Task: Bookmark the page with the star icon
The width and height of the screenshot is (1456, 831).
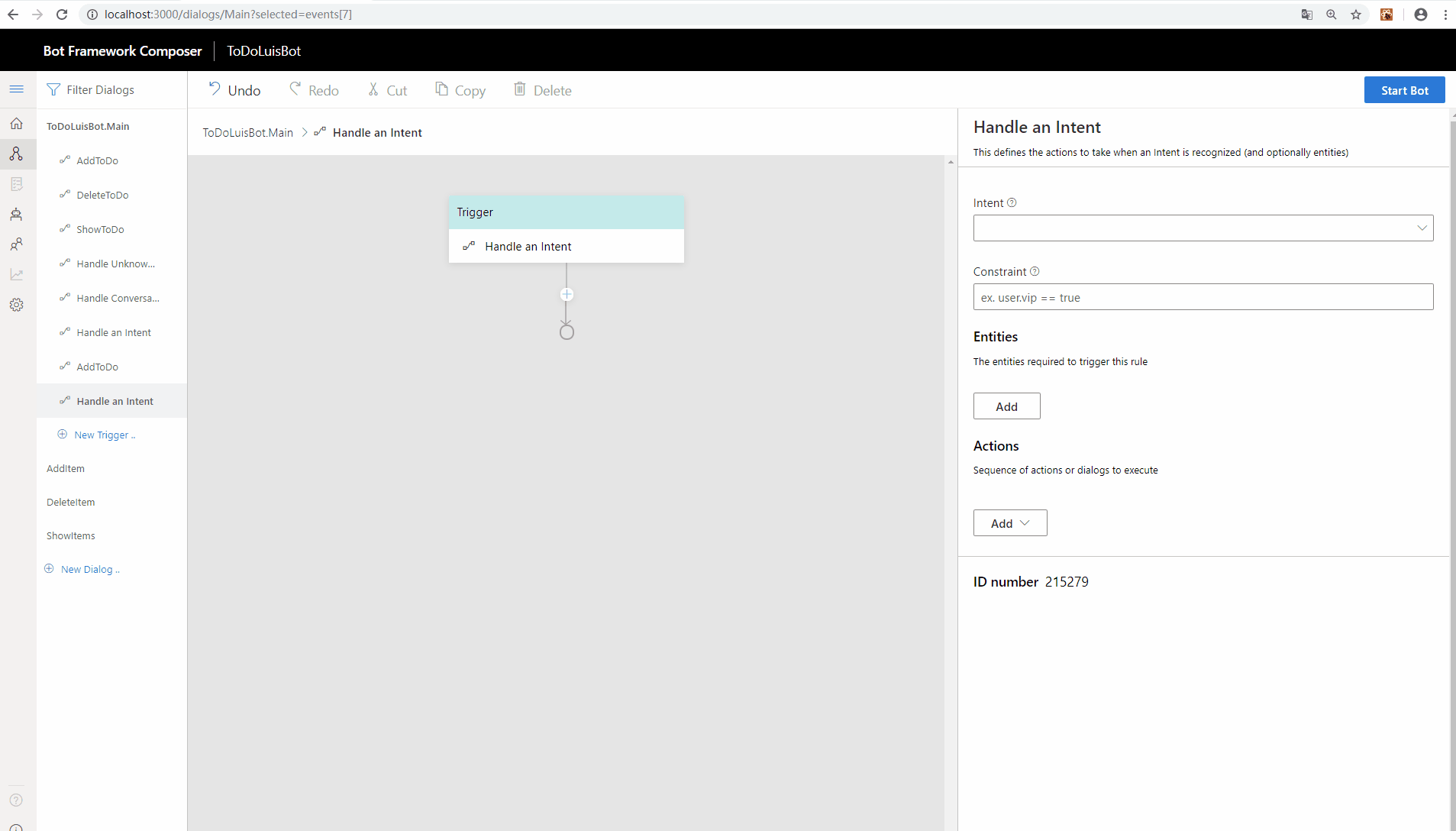Action: point(1356,15)
